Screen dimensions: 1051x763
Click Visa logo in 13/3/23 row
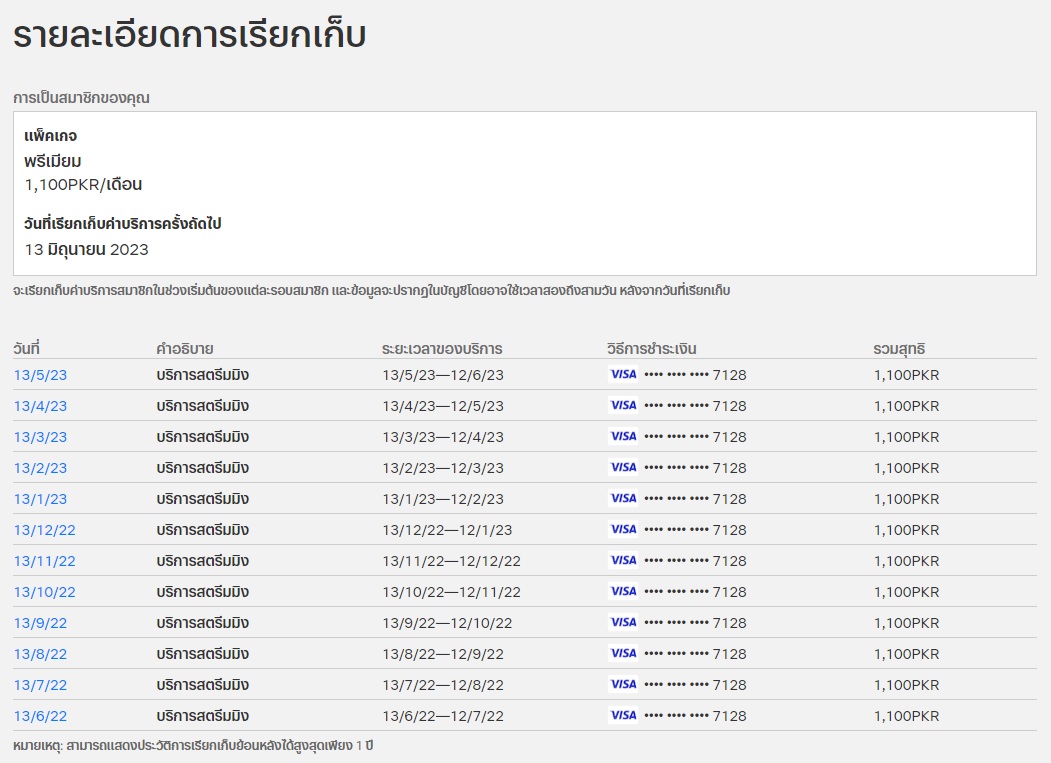(x=623, y=436)
